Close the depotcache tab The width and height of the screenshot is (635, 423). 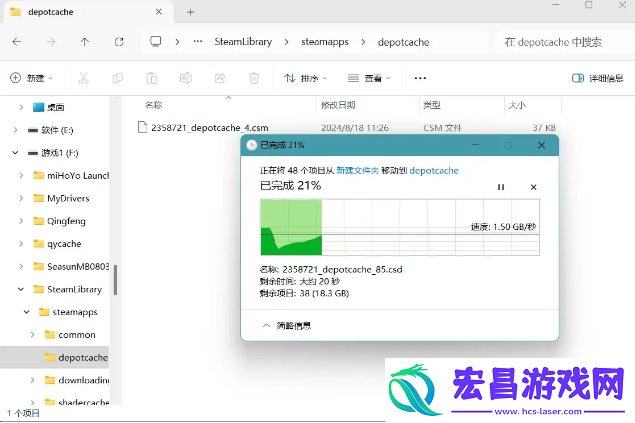tap(159, 12)
